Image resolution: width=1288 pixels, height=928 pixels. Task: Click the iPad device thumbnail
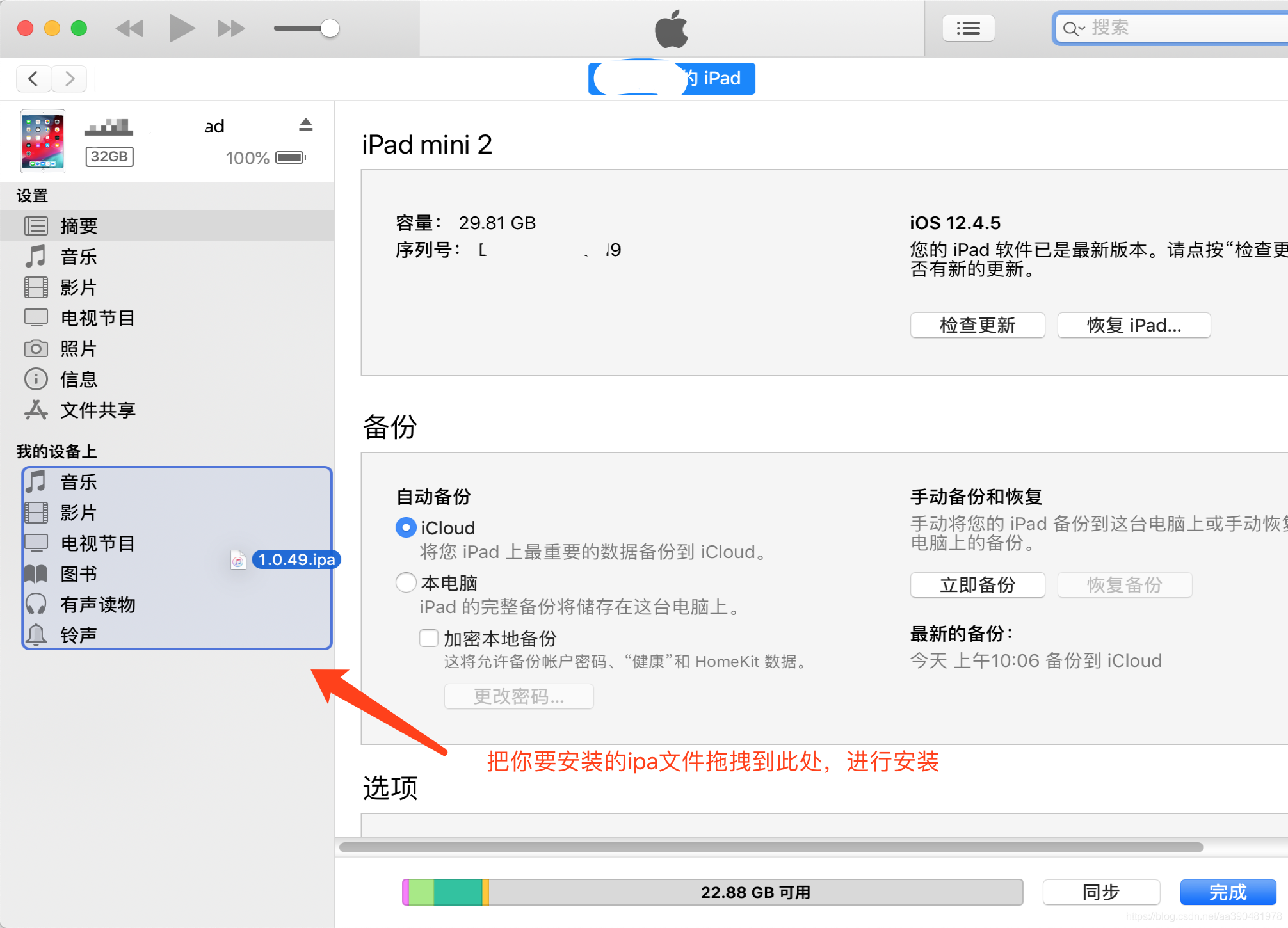point(43,141)
